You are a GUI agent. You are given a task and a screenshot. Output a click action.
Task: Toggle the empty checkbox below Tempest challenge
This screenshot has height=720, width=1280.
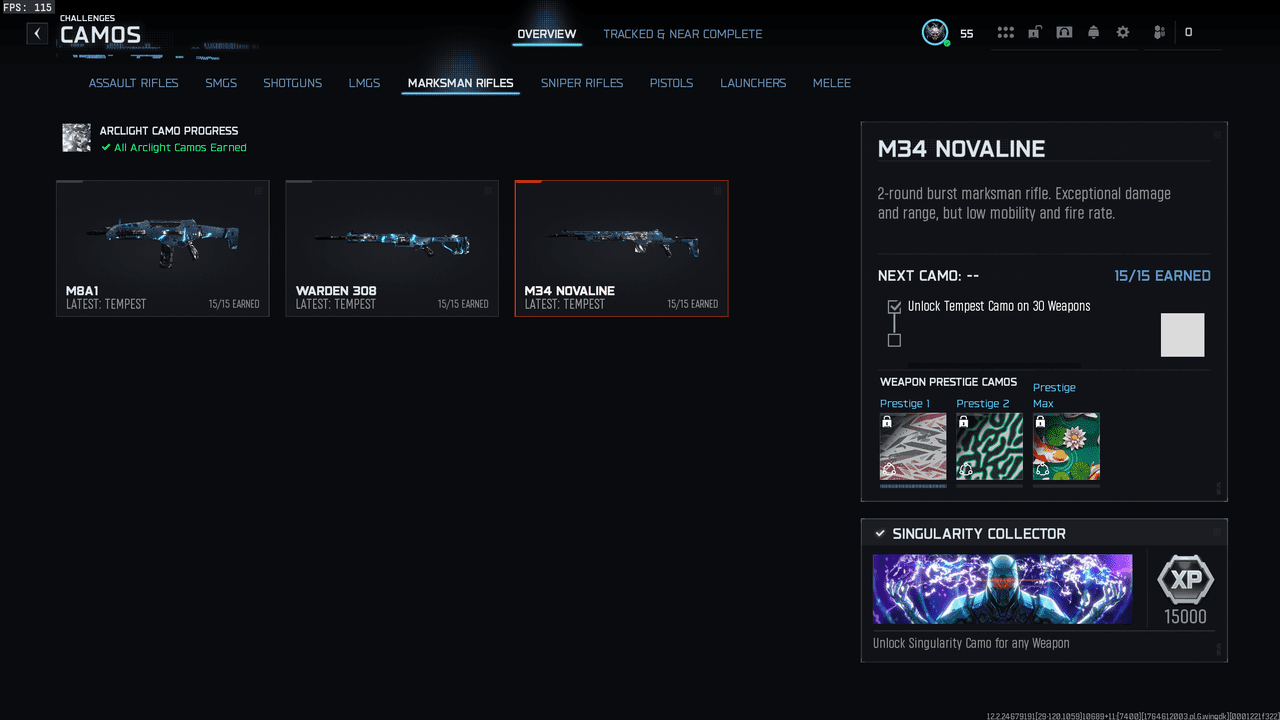[894, 340]
